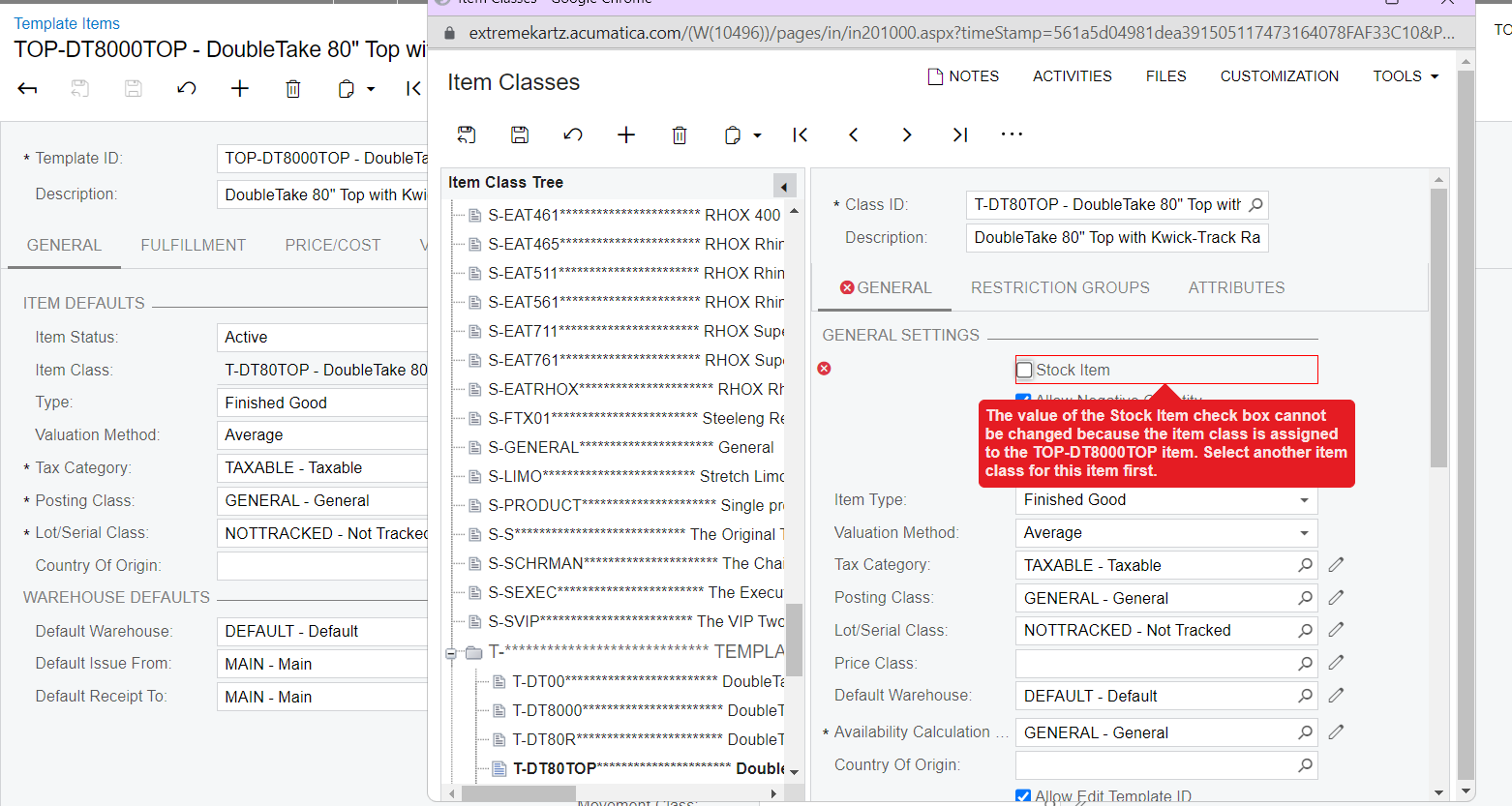Click the error icon beside Stock Item
Viewport: 1512px width, 806px height.
click(x=824, y=369)
